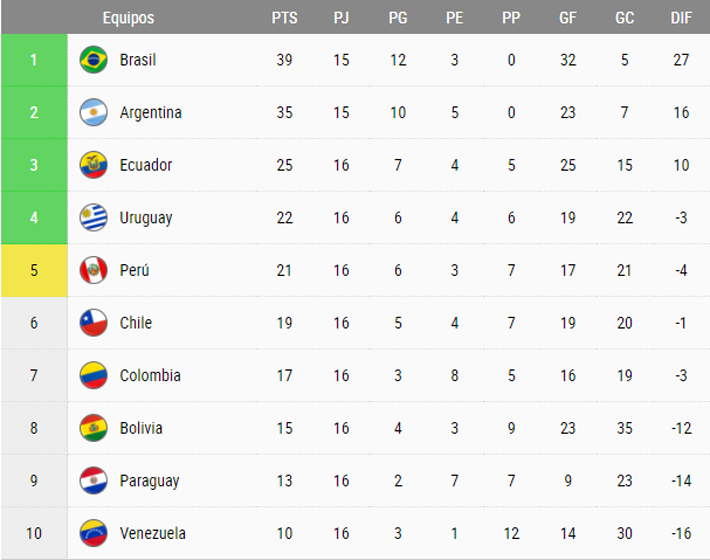This screenshot has height=560, width=710.
Task: Click the Uruguay flag icon
Action: [x=93, y=217]
